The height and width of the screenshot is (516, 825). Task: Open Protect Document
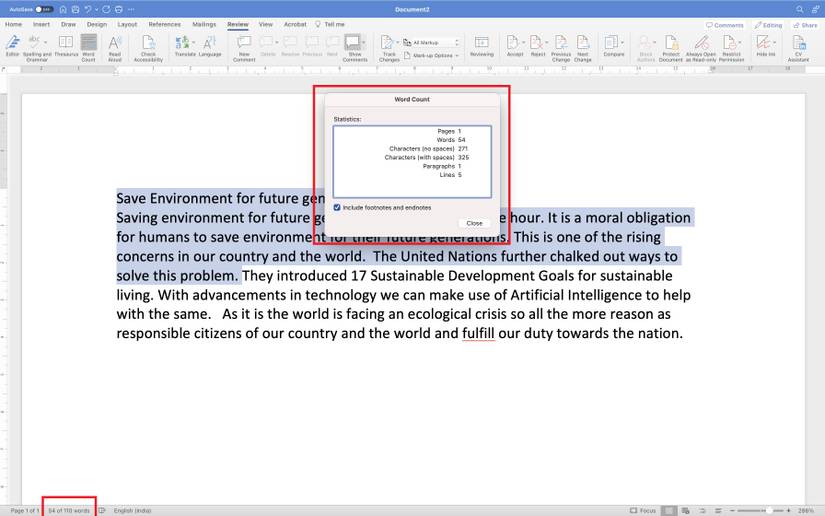click(x=671, y=48)
